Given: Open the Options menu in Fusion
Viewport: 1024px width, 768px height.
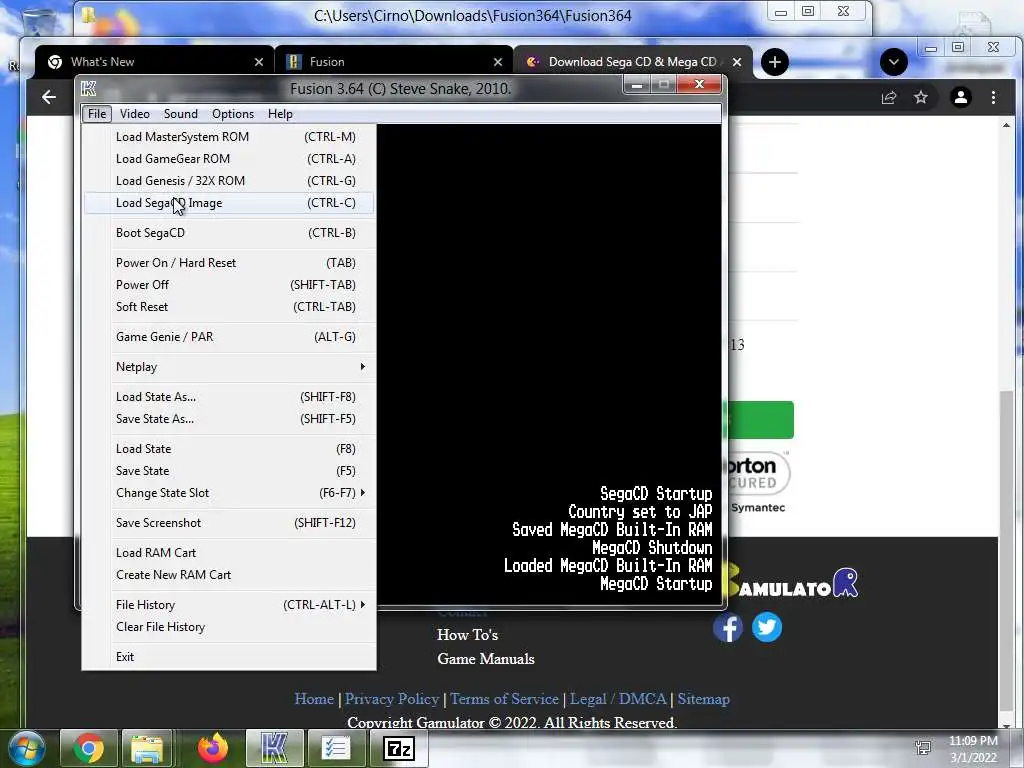Looking at the screenshot, I should (x=232, y=114).
